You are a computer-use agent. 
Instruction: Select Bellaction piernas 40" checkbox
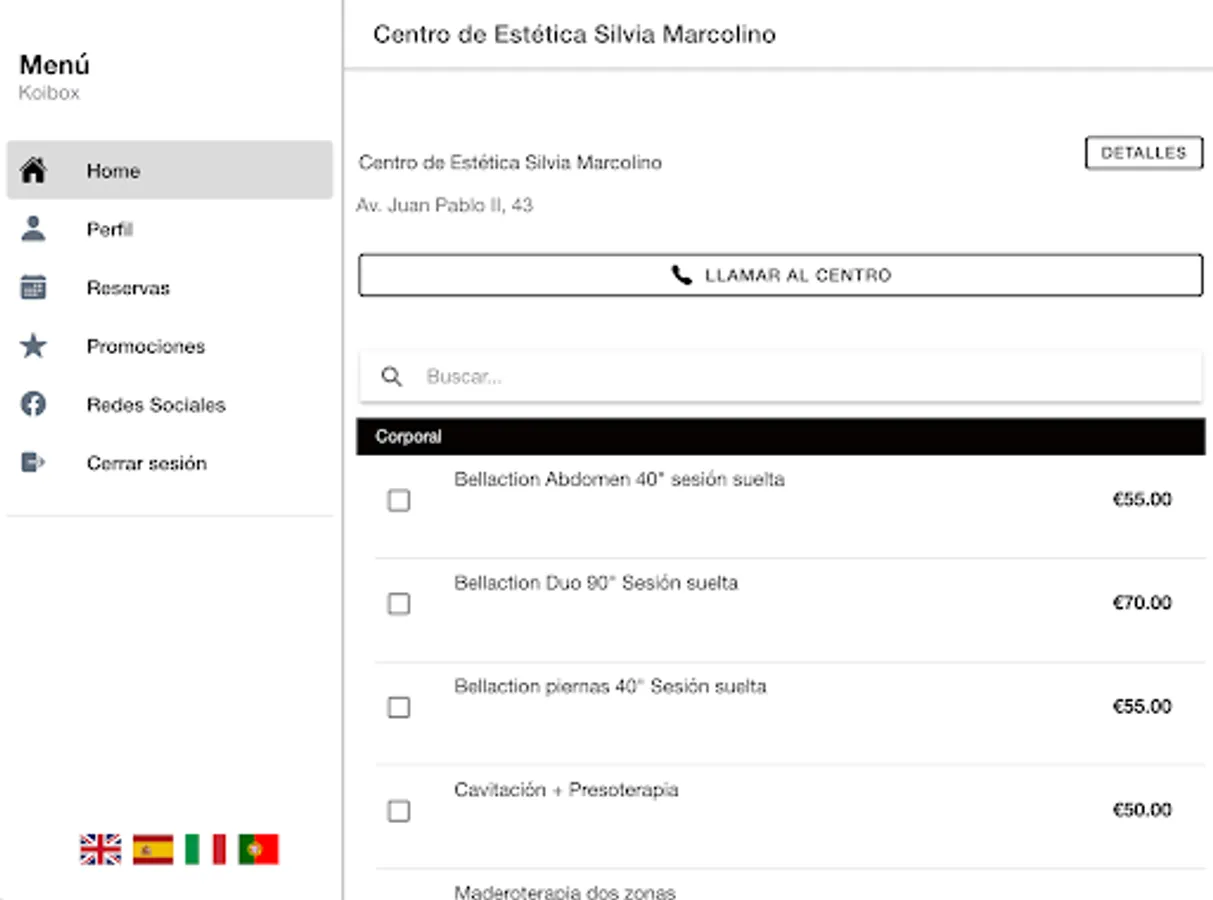tap(399, 707)
